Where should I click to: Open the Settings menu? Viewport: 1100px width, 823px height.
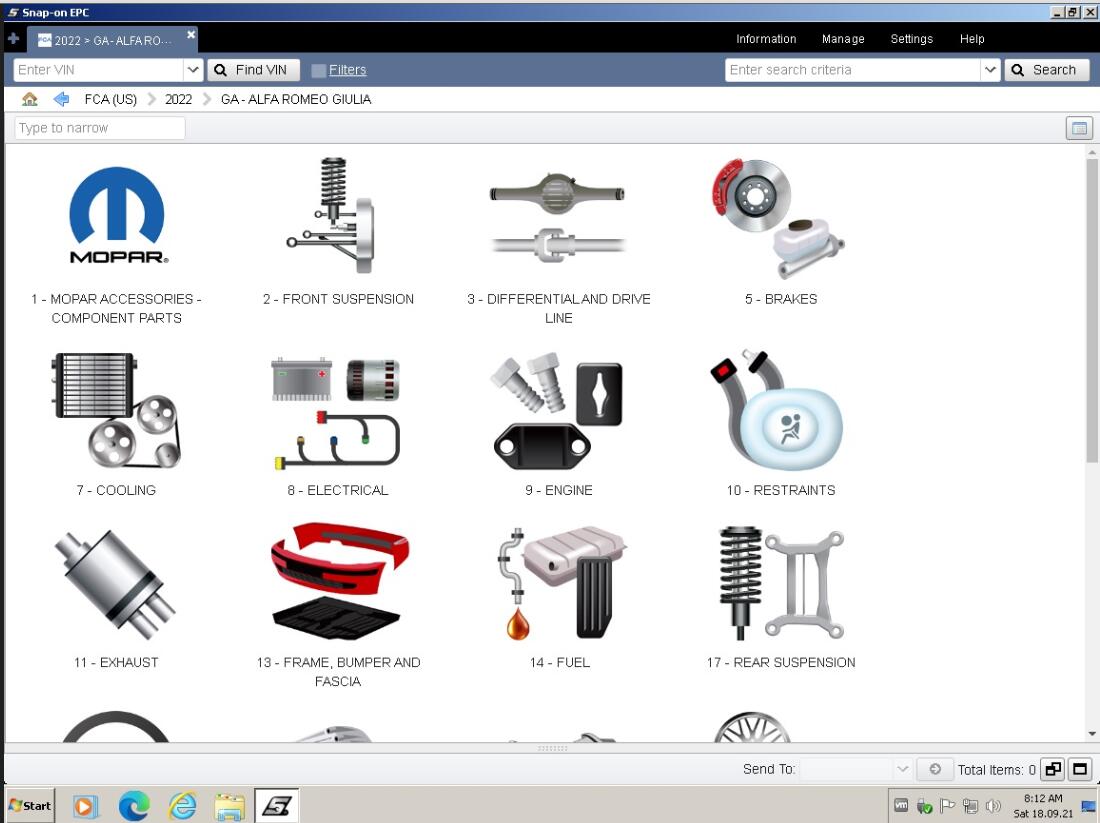click(911, 39)
